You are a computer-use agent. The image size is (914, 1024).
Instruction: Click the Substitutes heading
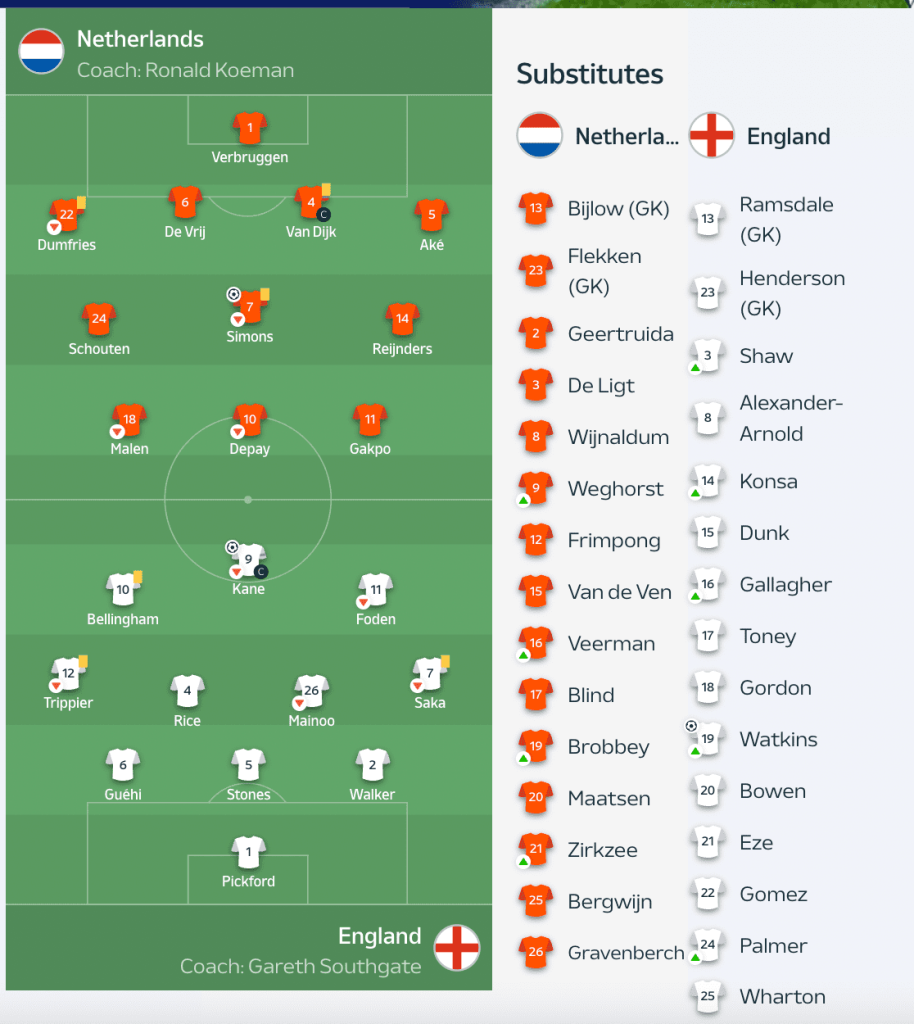[590, 74]
